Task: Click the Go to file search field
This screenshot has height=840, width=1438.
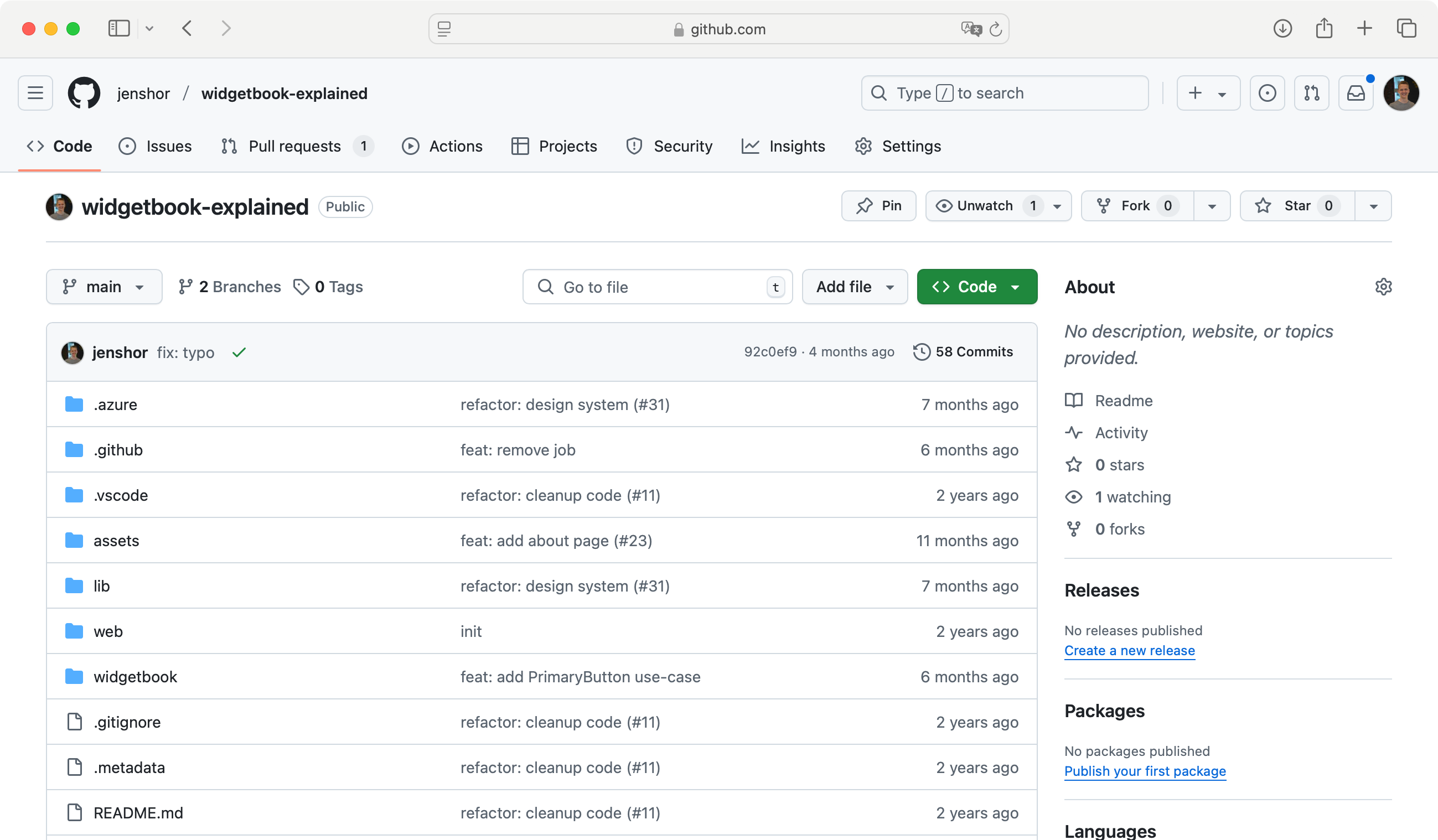Action: click(x=656, y=287)
